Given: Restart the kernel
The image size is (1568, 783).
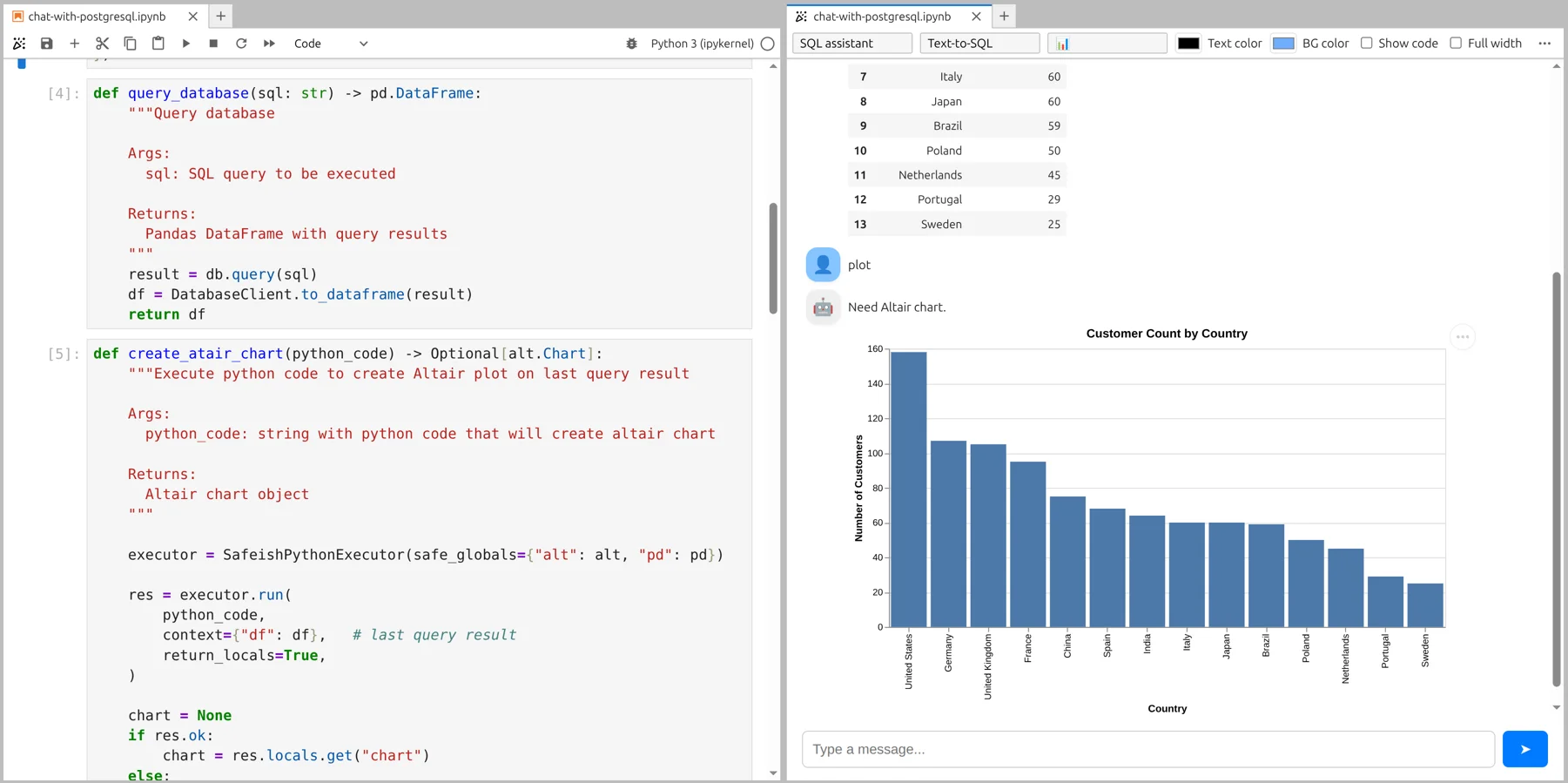Looking at the screenshot, I should pos(241,44).
